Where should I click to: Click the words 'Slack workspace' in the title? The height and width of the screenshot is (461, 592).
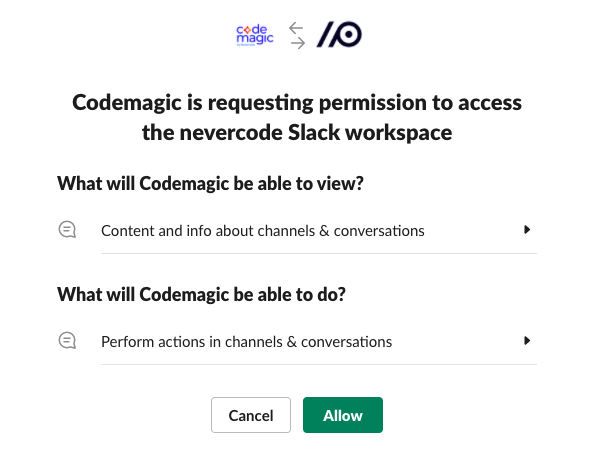point(370,133)
